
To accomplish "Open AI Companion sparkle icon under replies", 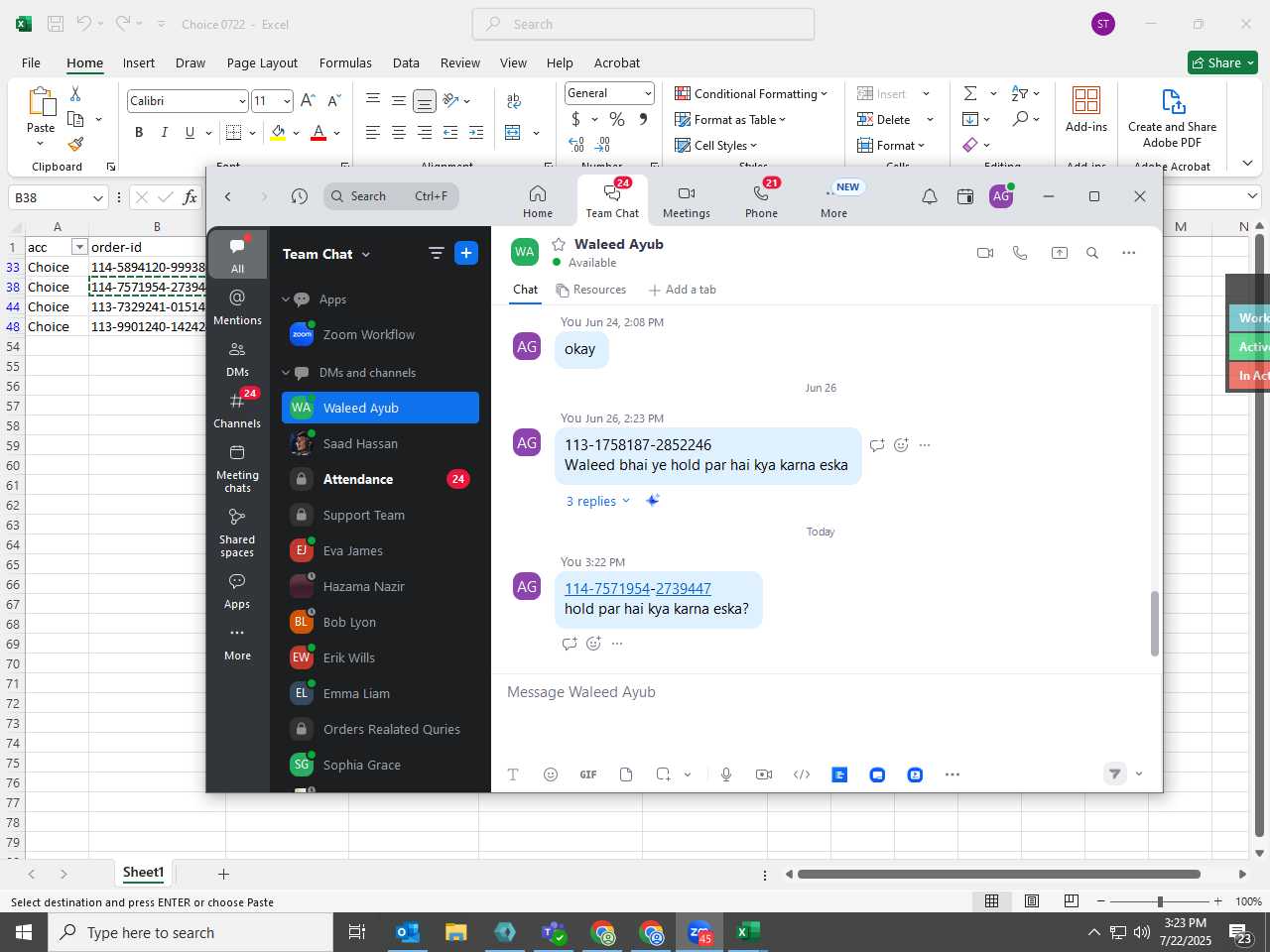I will click(x=652, y=501).
